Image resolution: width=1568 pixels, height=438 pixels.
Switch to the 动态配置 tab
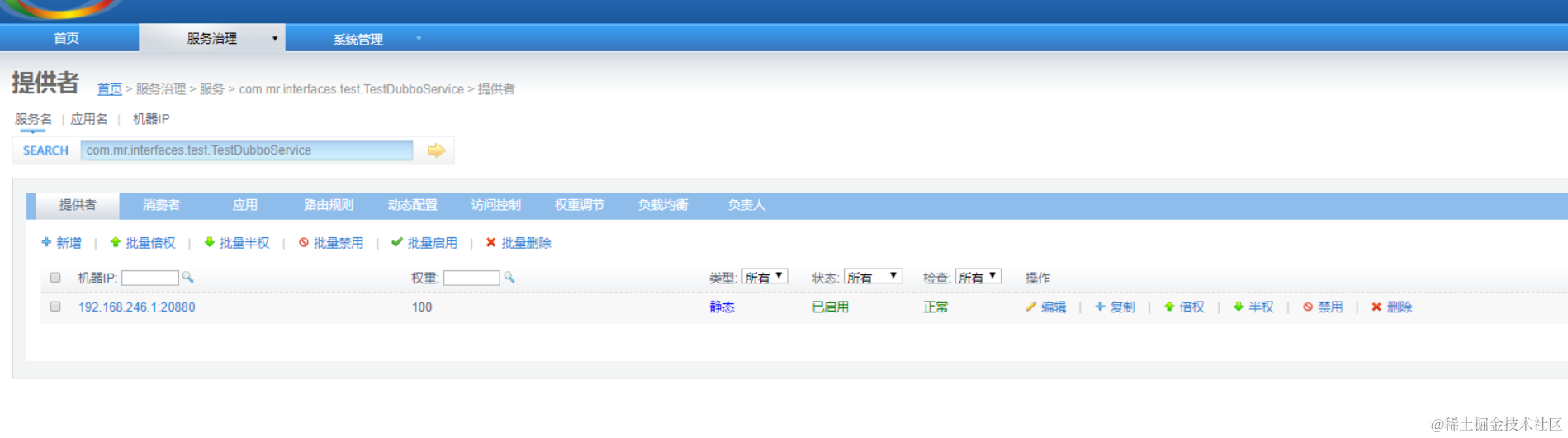(412, 205)
